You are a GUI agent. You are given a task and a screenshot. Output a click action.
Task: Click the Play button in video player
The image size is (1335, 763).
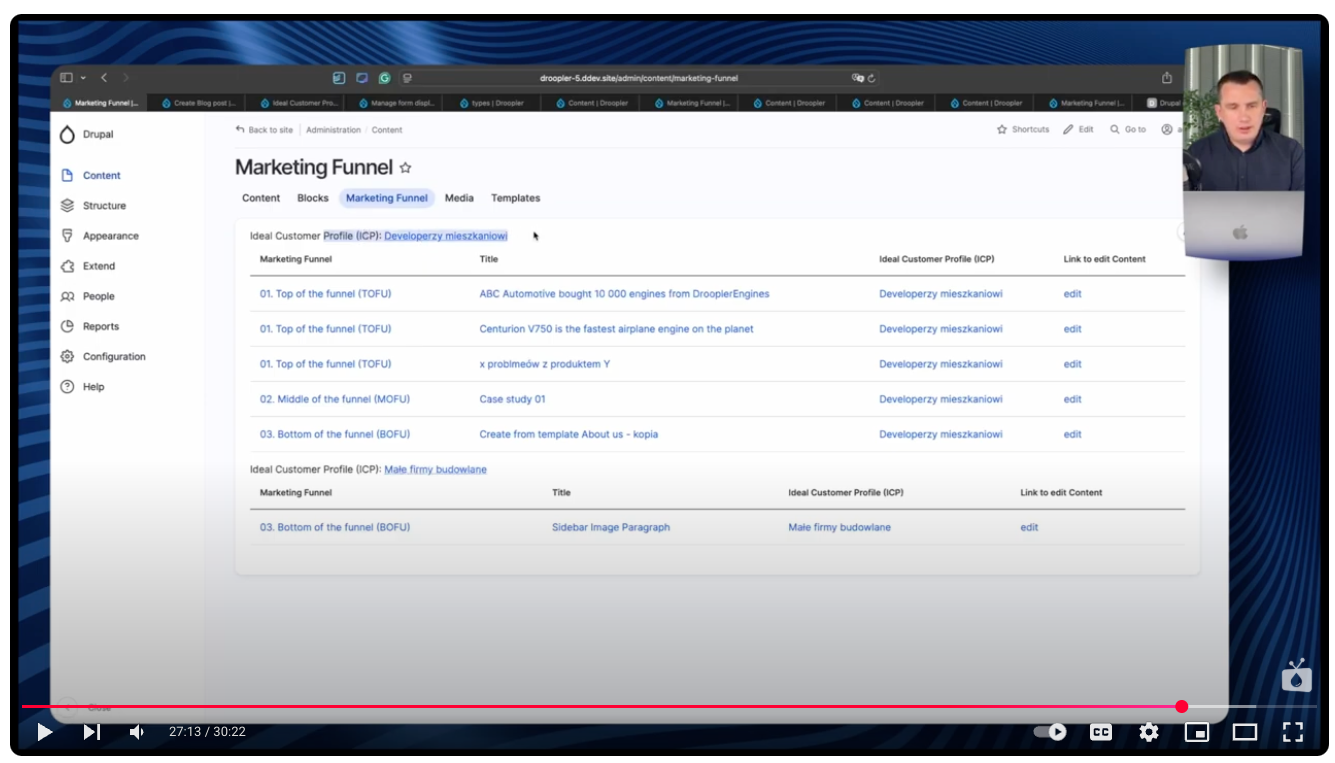coord(45,732)
